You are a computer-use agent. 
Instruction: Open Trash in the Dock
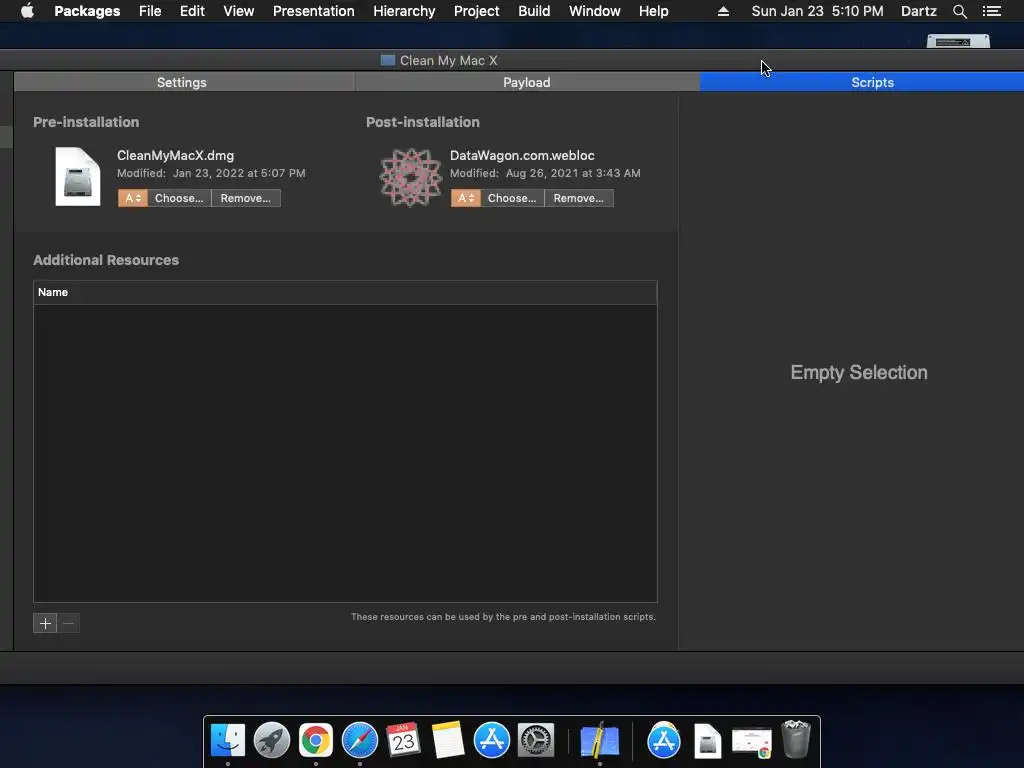796,739
